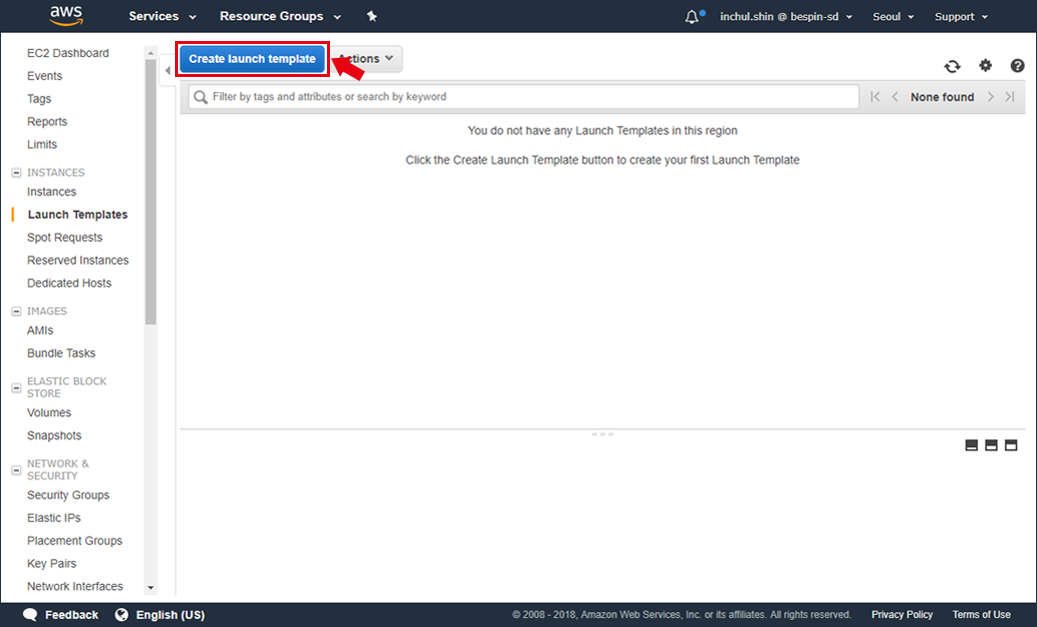Click the Feedback speech bubble icon
This screenshot has width=1037, height=627.
tap(30, 615)
